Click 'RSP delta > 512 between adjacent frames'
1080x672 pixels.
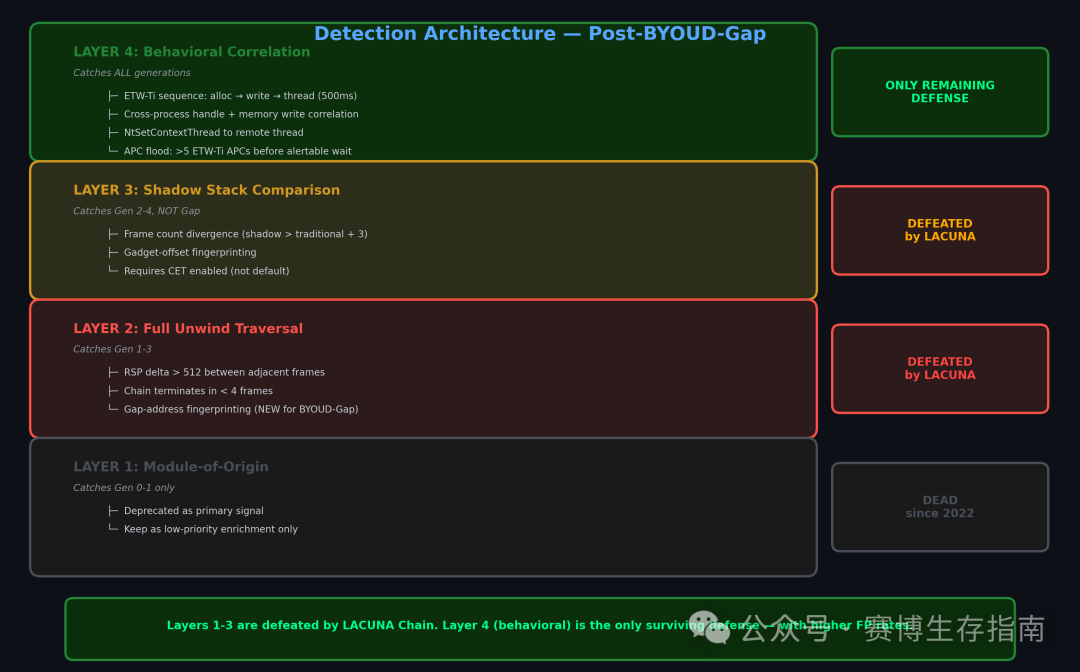point(225,372)
